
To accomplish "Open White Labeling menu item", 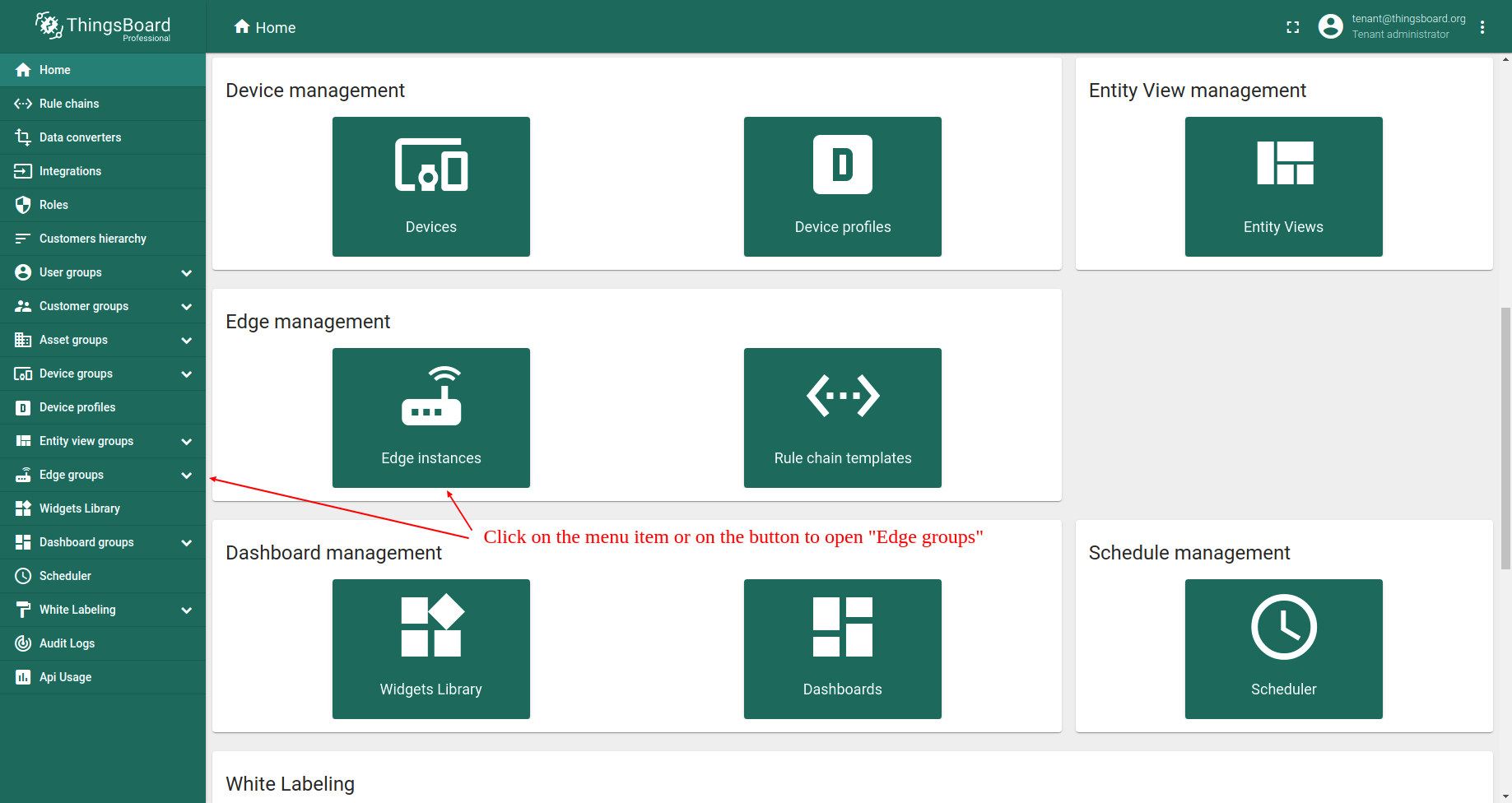I will click(103, 610).
